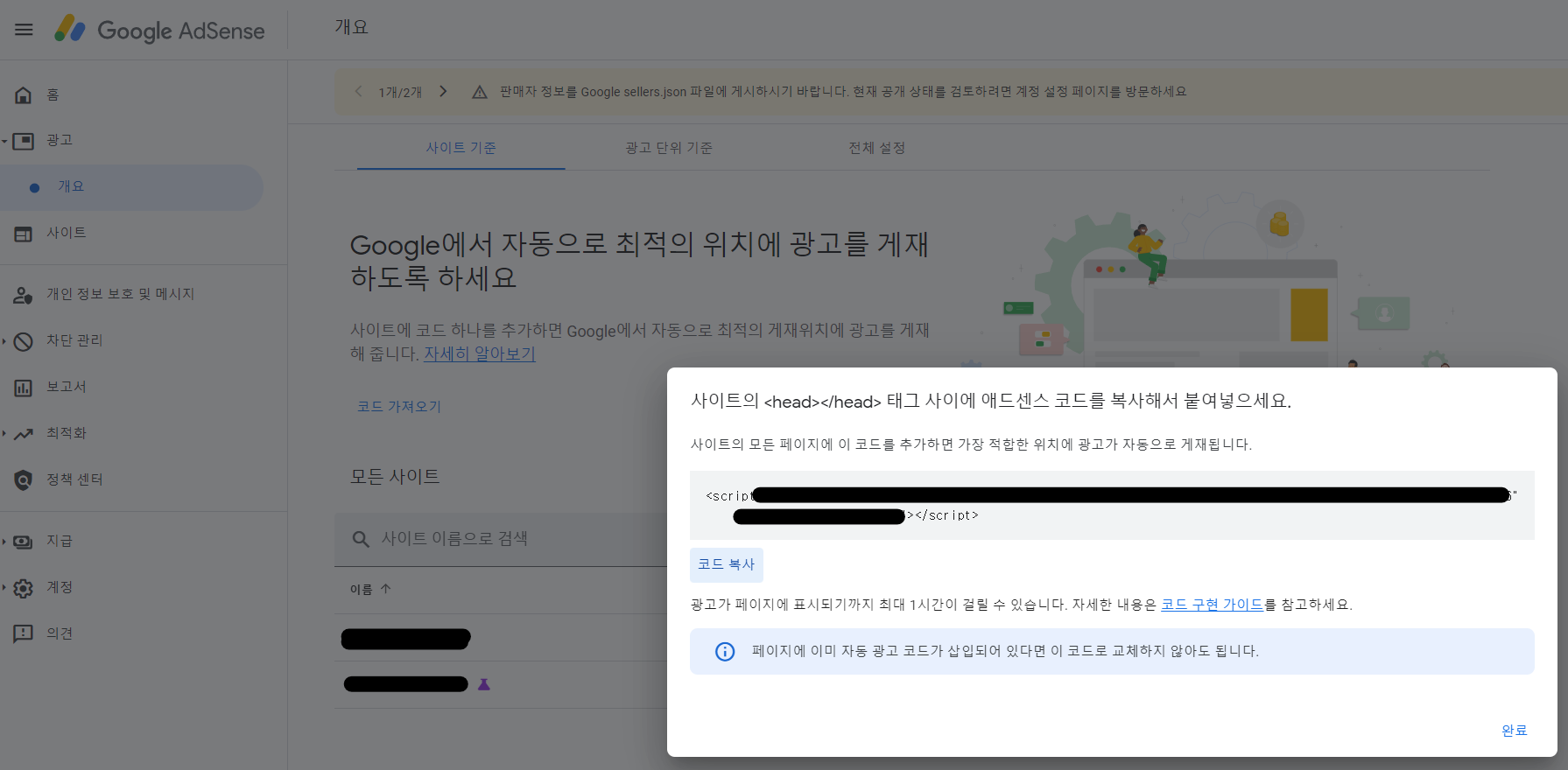Viewport: 1568px width, 770px height.
Task: Switch to the 사이트 기준 tab
Action: tap(461, 148)
